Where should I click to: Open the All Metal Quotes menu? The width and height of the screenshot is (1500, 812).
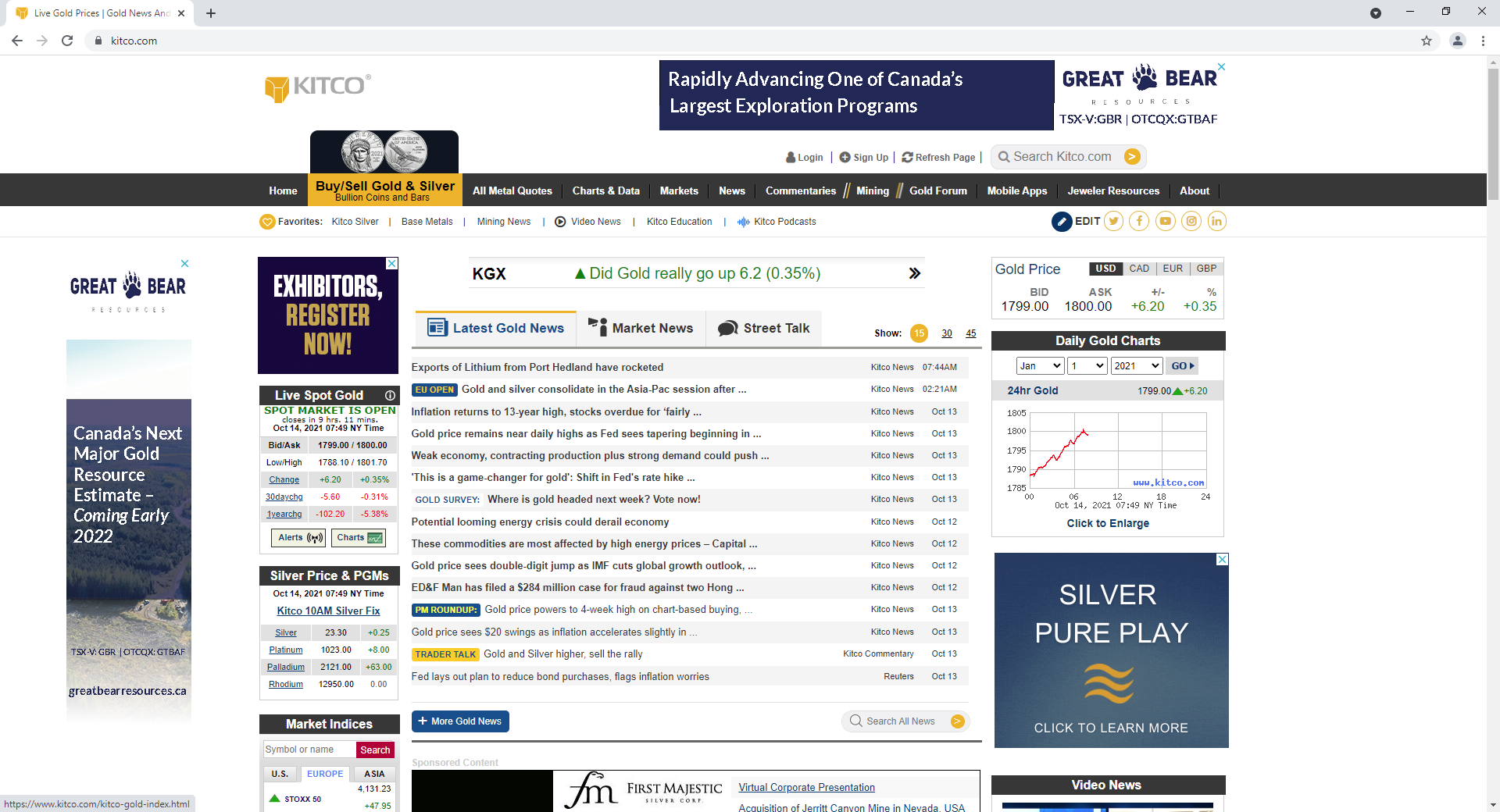pyautogui.click(x=512, y=191)
